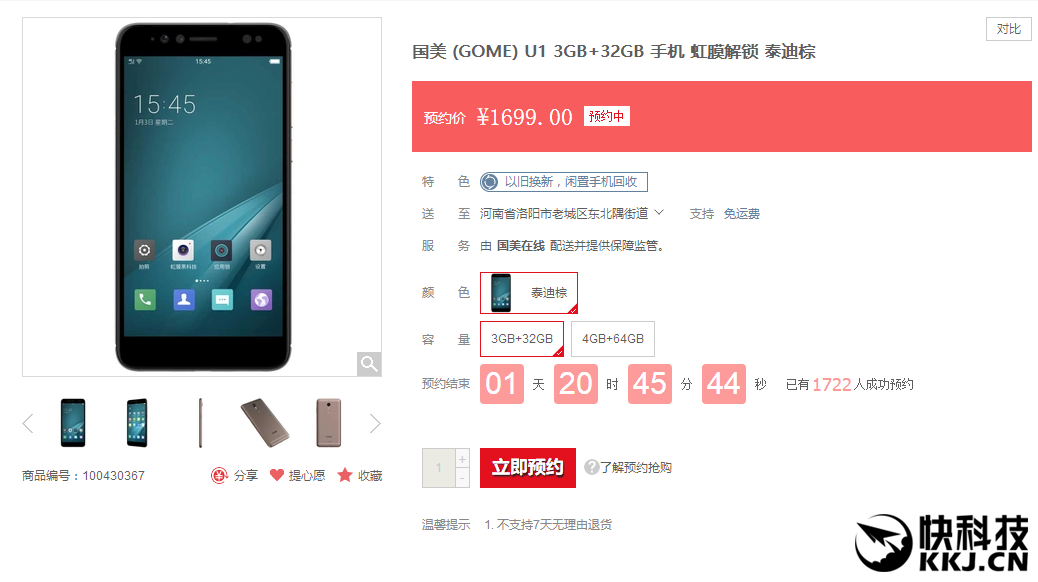Screen dimensions: 1038x582
Task: Click the question mark help icon
Action: coord(591,467)
